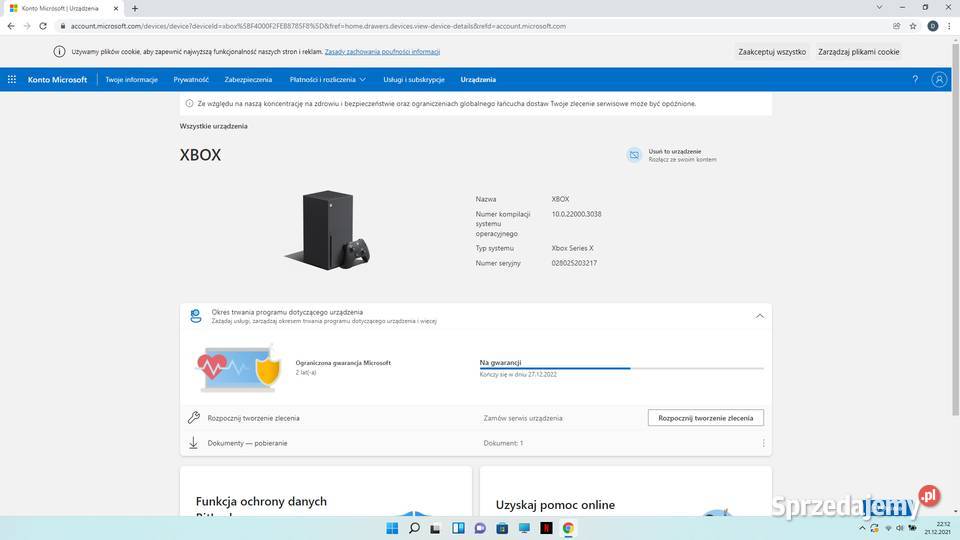
Task: Open Widgets from taskbar
Action: pyautogui.click(x=458, y=528)
